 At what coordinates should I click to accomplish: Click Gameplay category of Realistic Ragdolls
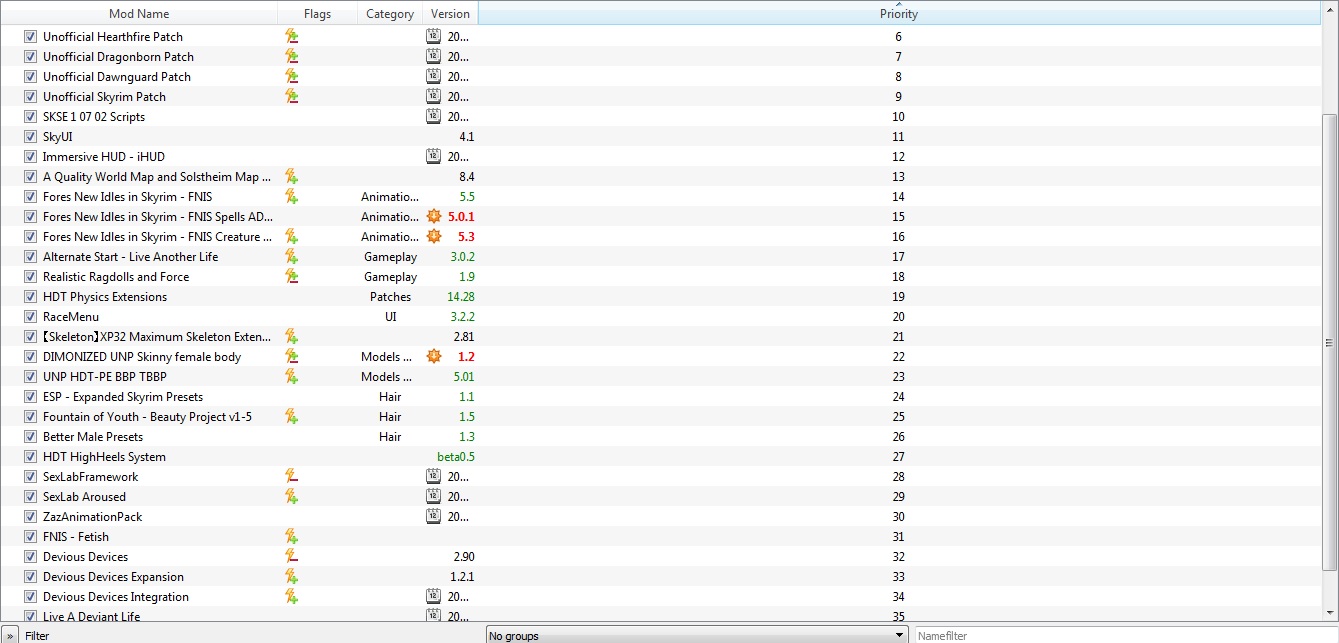coord(390,276)
